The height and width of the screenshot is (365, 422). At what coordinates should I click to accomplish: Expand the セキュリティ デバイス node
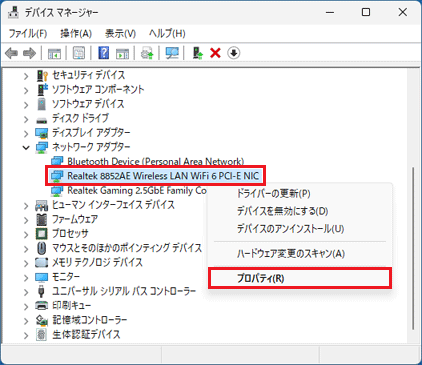[x=26, y=76]
